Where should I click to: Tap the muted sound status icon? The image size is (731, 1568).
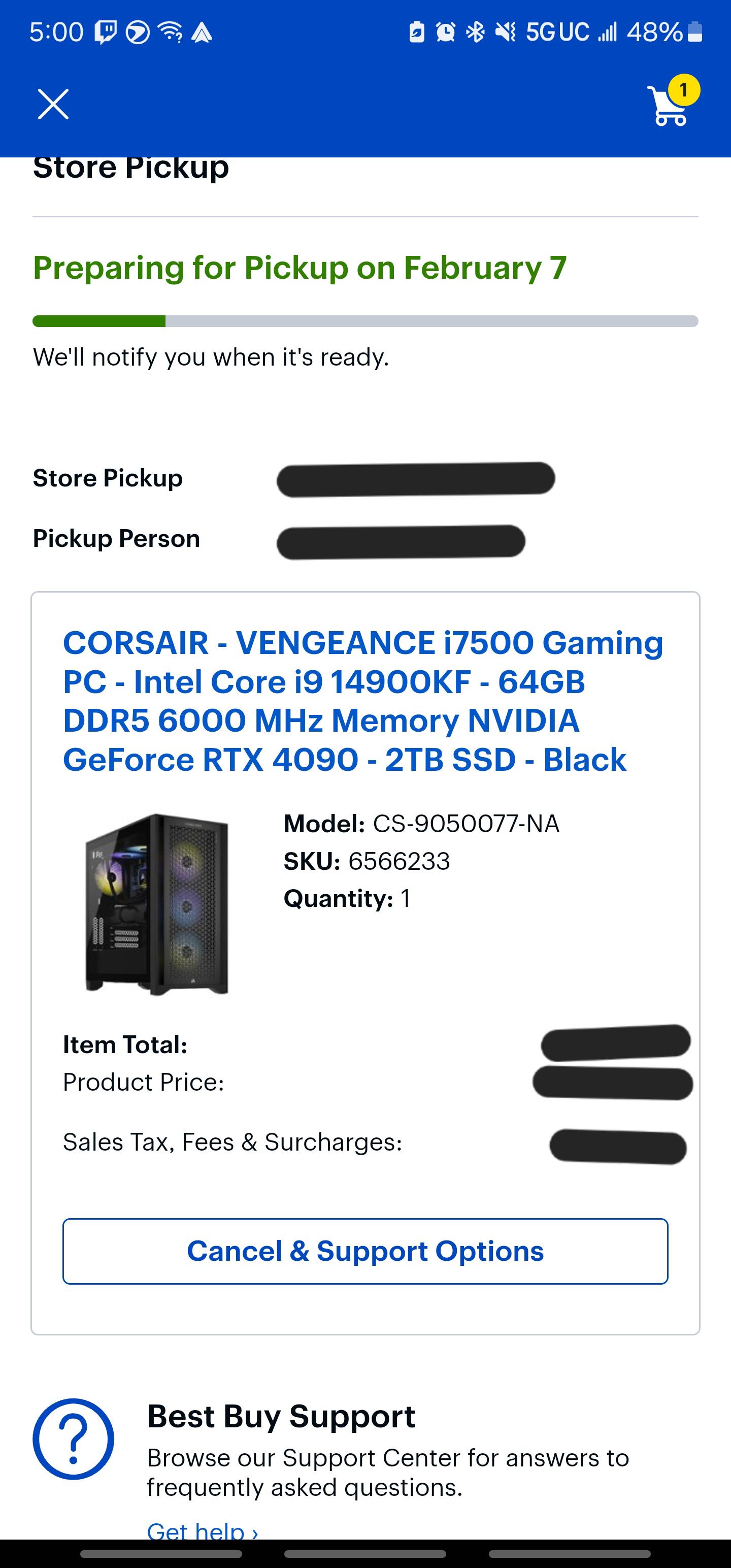pyautogui.click(x=505, y=31)
